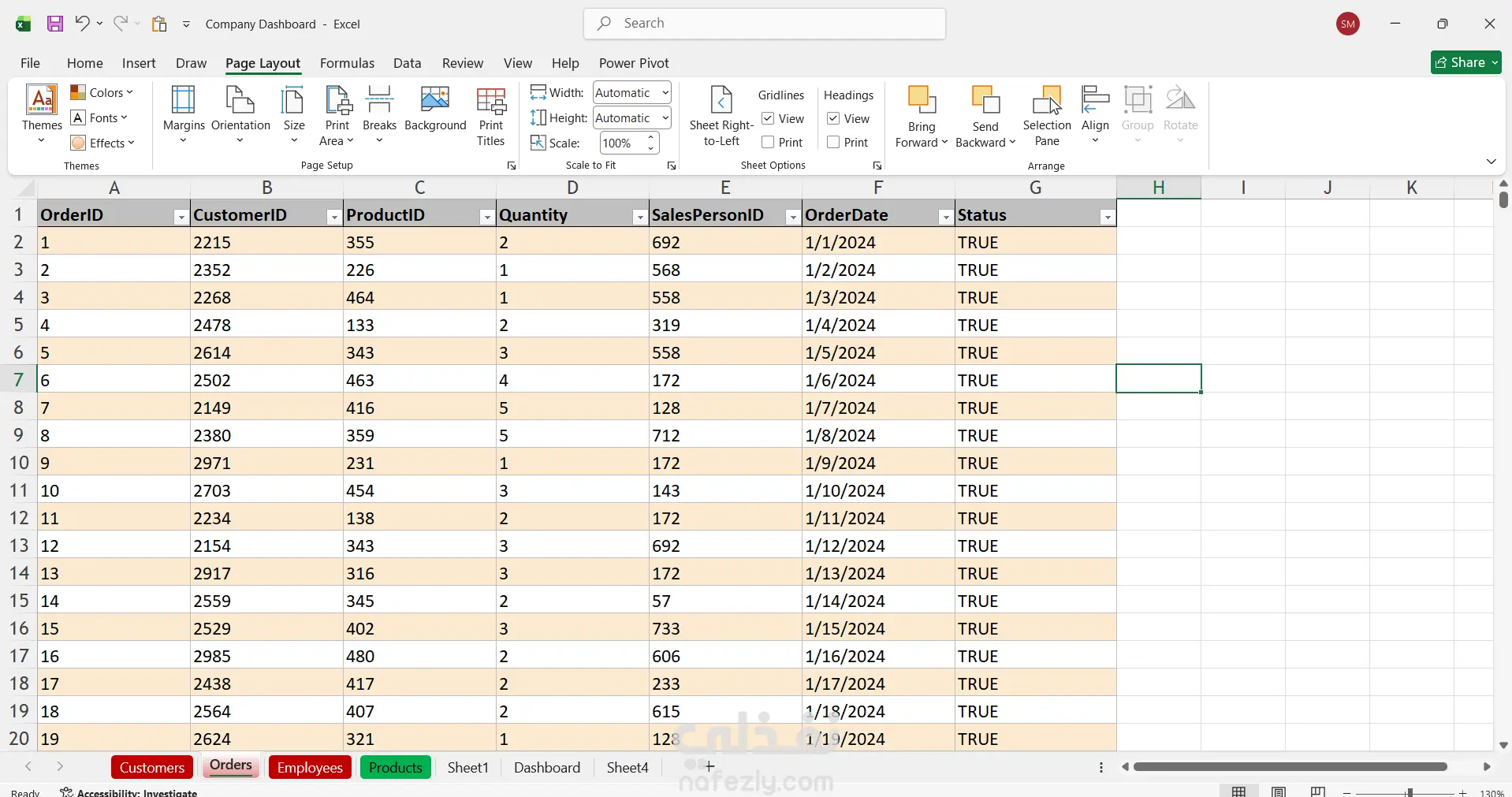1512x797 pixels.
Task: Expand the Width Automatic dropdown
Action: (665, 93)
